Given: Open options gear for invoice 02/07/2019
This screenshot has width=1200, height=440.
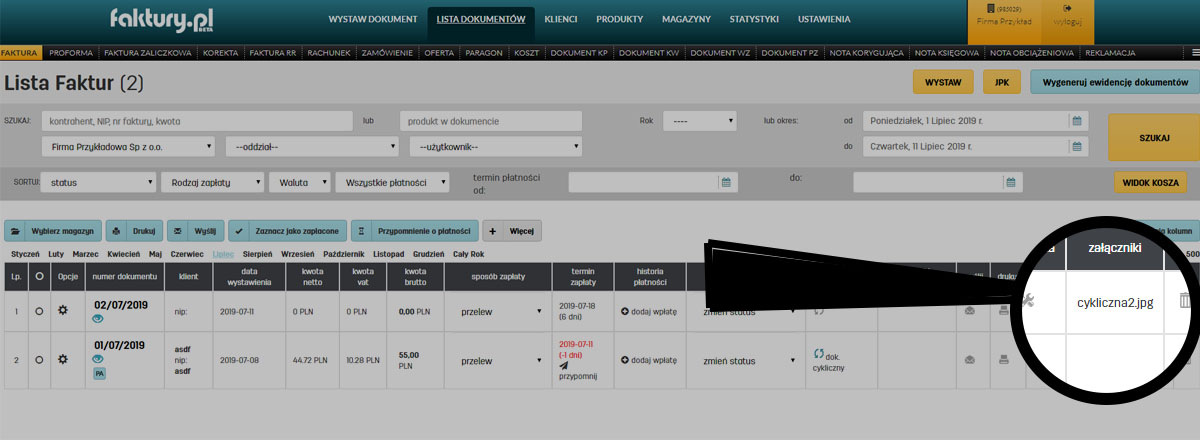Looking at the screenshot, I should point(62,311).
